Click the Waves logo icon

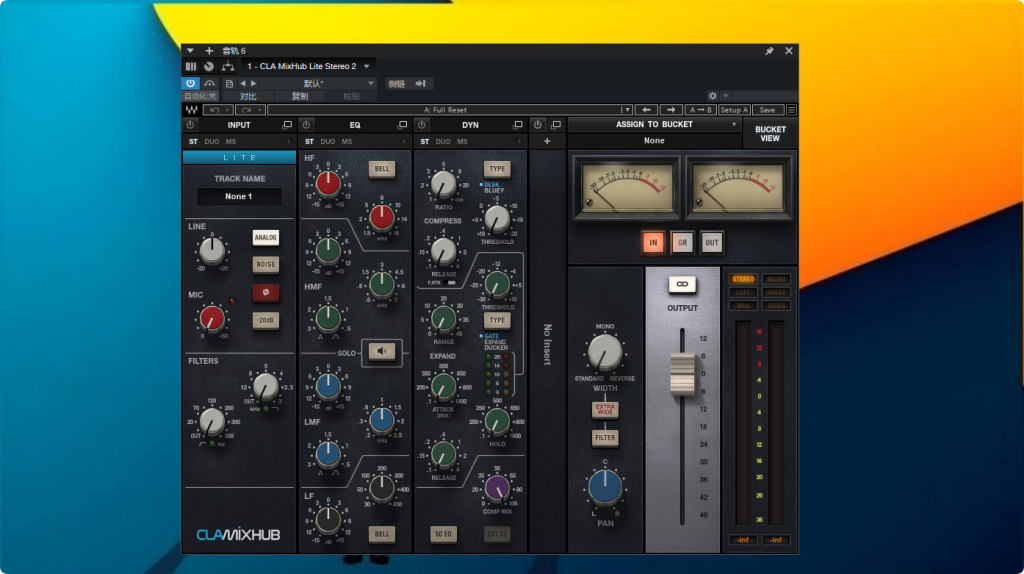point(191,110)
